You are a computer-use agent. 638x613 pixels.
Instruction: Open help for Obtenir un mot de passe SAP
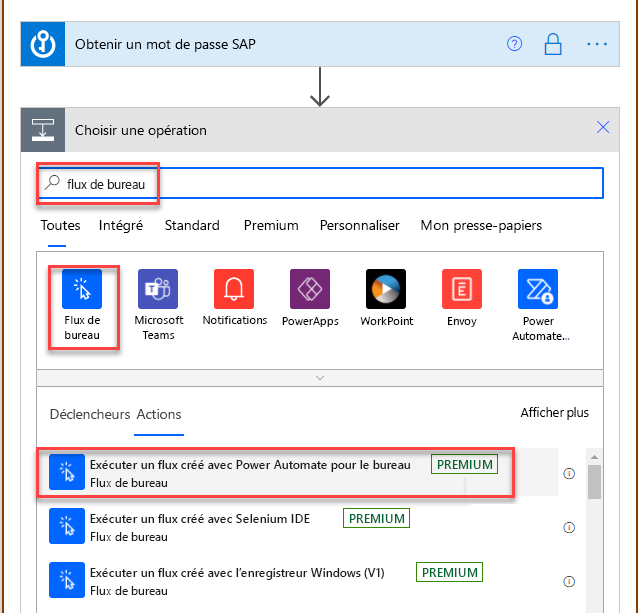514,44
